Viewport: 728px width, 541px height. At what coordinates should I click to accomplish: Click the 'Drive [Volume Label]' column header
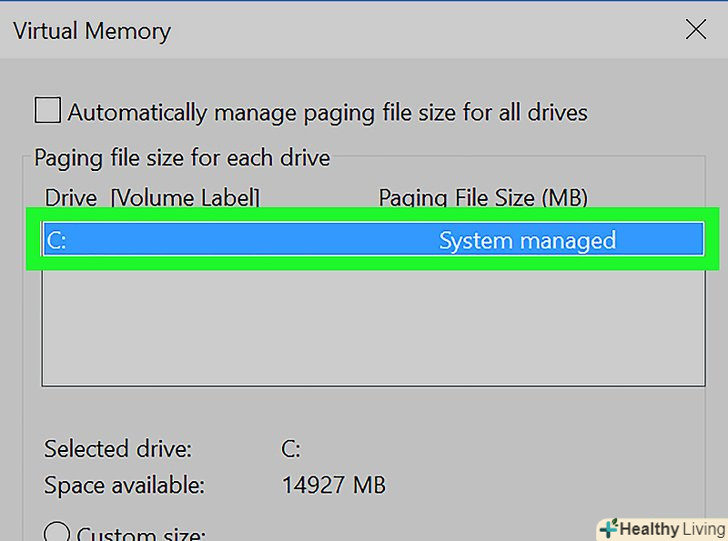click(152, 198)
